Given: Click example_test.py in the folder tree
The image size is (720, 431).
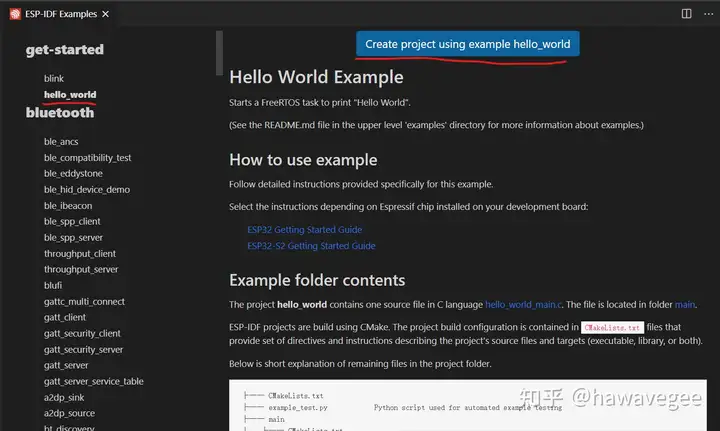Looking at the screenshot, I should pyautogui.click(x=298, y=408).
